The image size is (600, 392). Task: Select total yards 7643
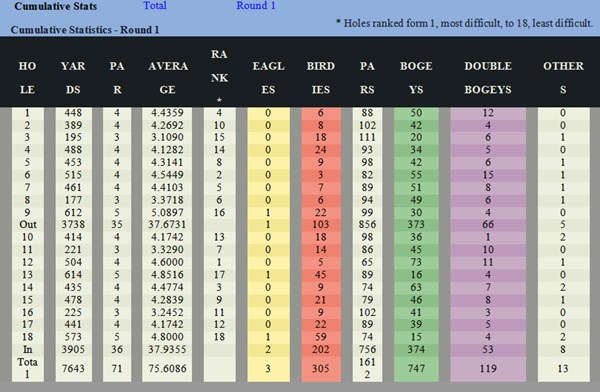73,369
